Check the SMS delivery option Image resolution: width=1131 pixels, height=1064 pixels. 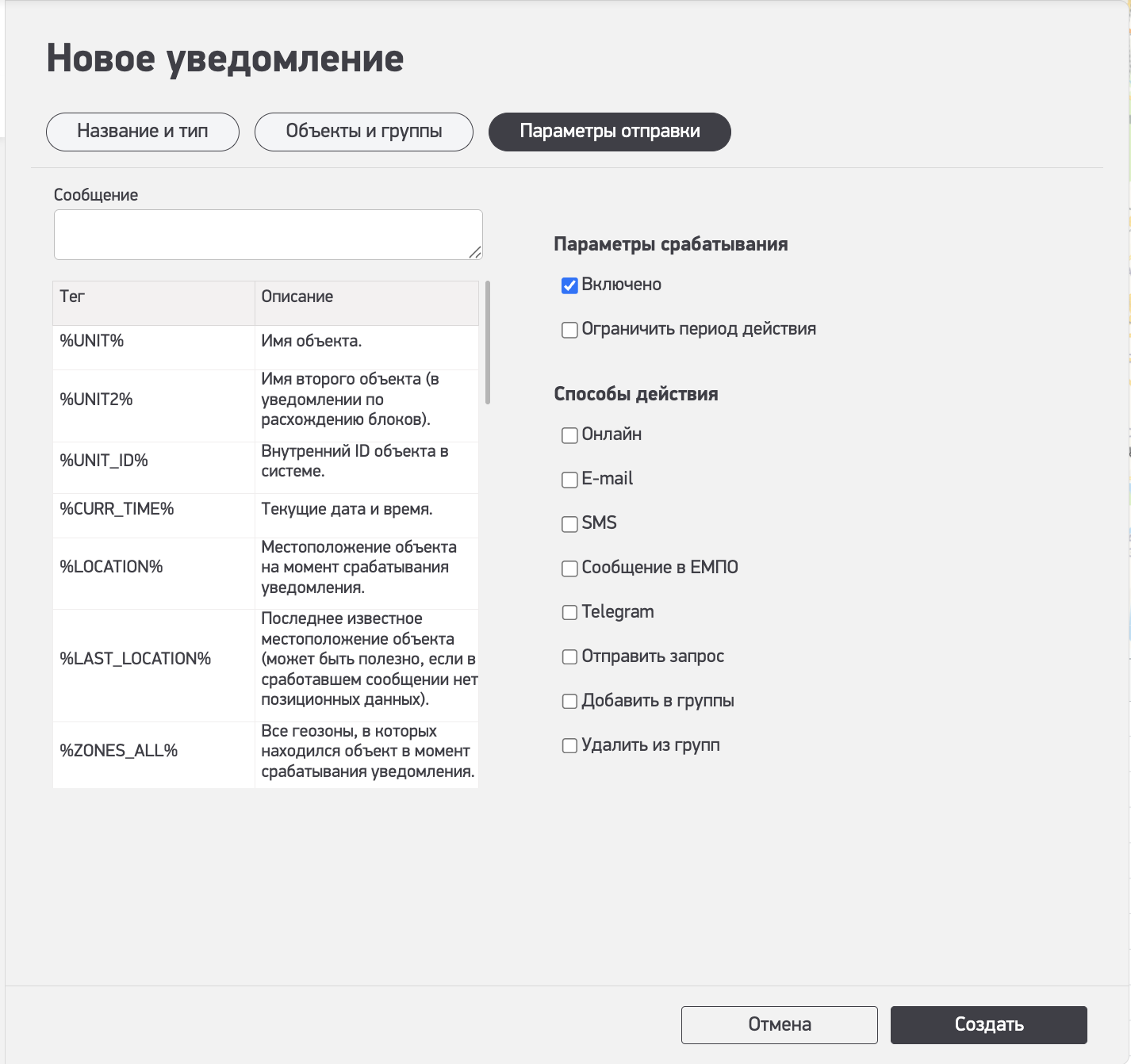569,524
